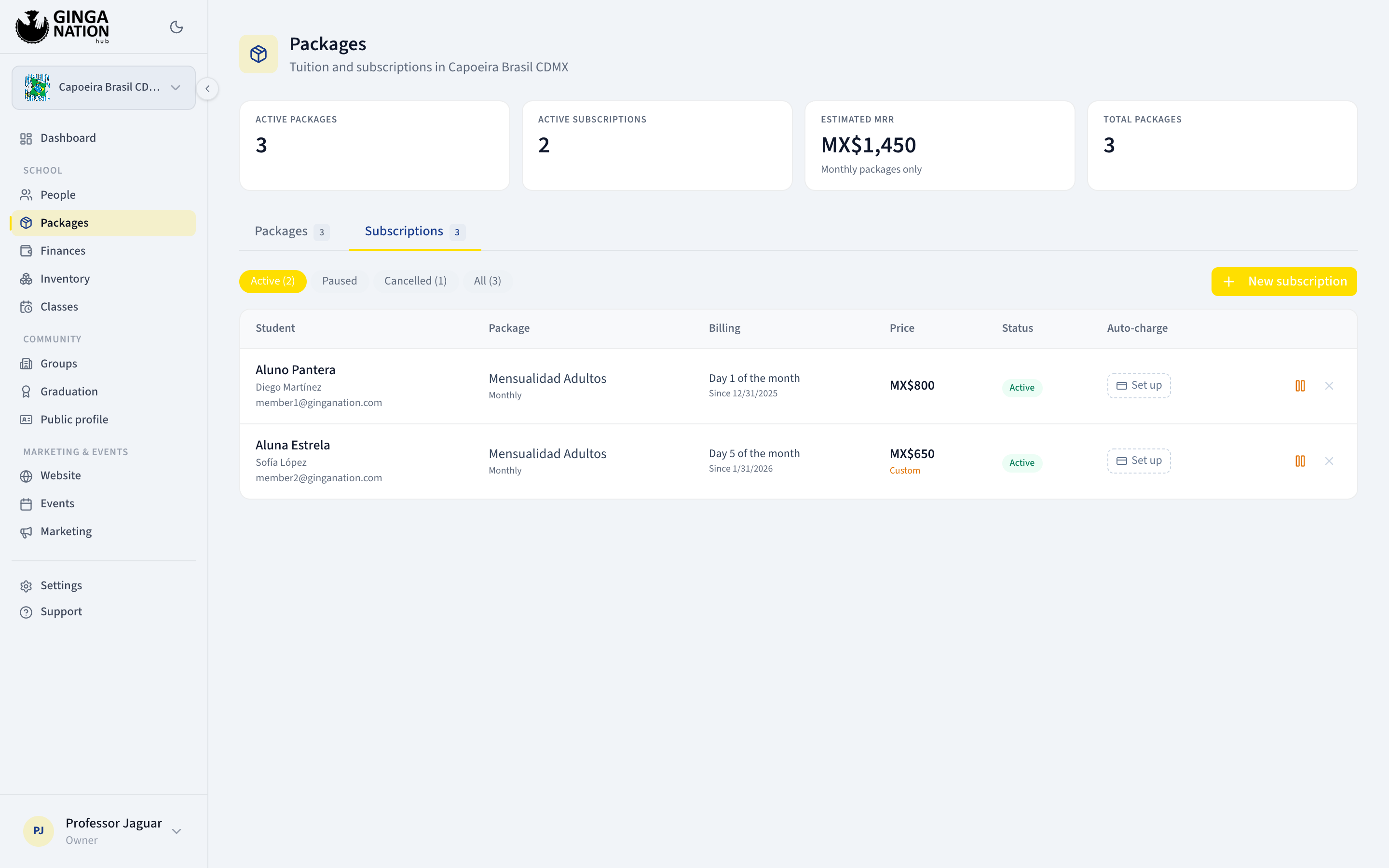
Task: Click the Ginga Nation hub logo
Action: tap(62, 27)
